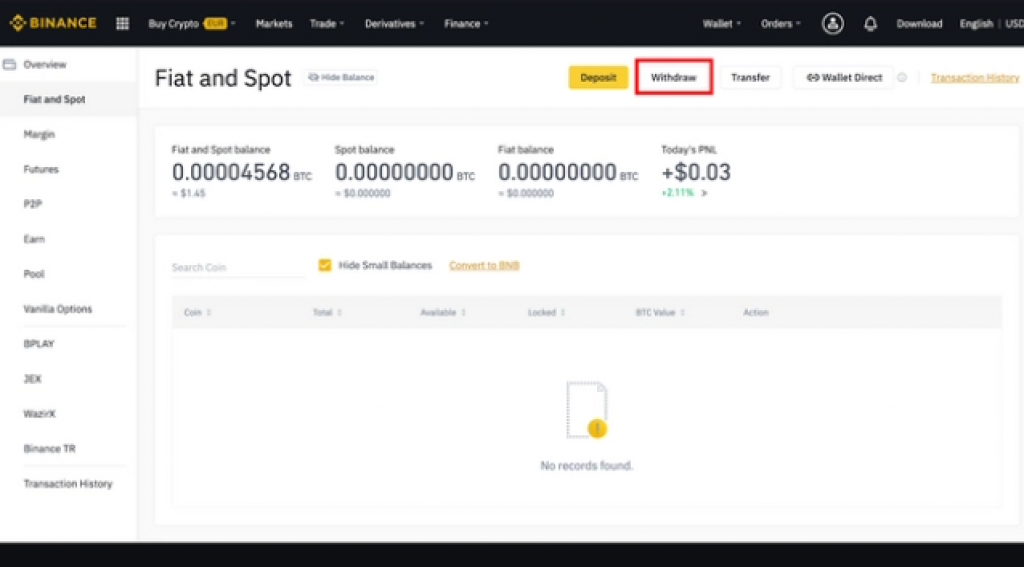This screenshot has height=567, width=1024.
Task: Click the +$0.03 Today's PNL value
Action: [696, 172]
